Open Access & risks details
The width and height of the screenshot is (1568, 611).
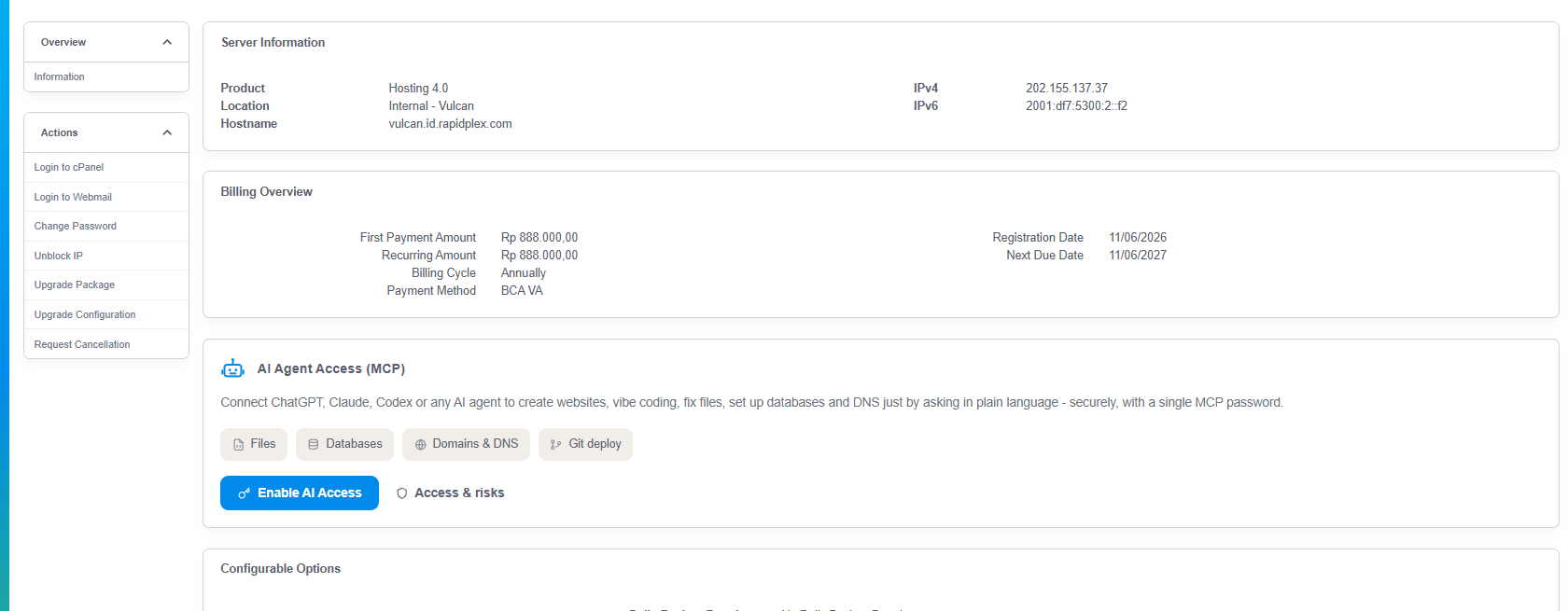(450, 493)
